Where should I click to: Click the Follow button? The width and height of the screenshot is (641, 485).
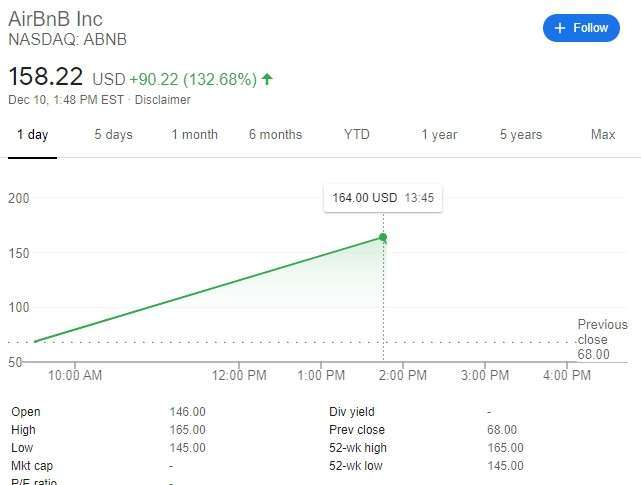click(581, 28)
